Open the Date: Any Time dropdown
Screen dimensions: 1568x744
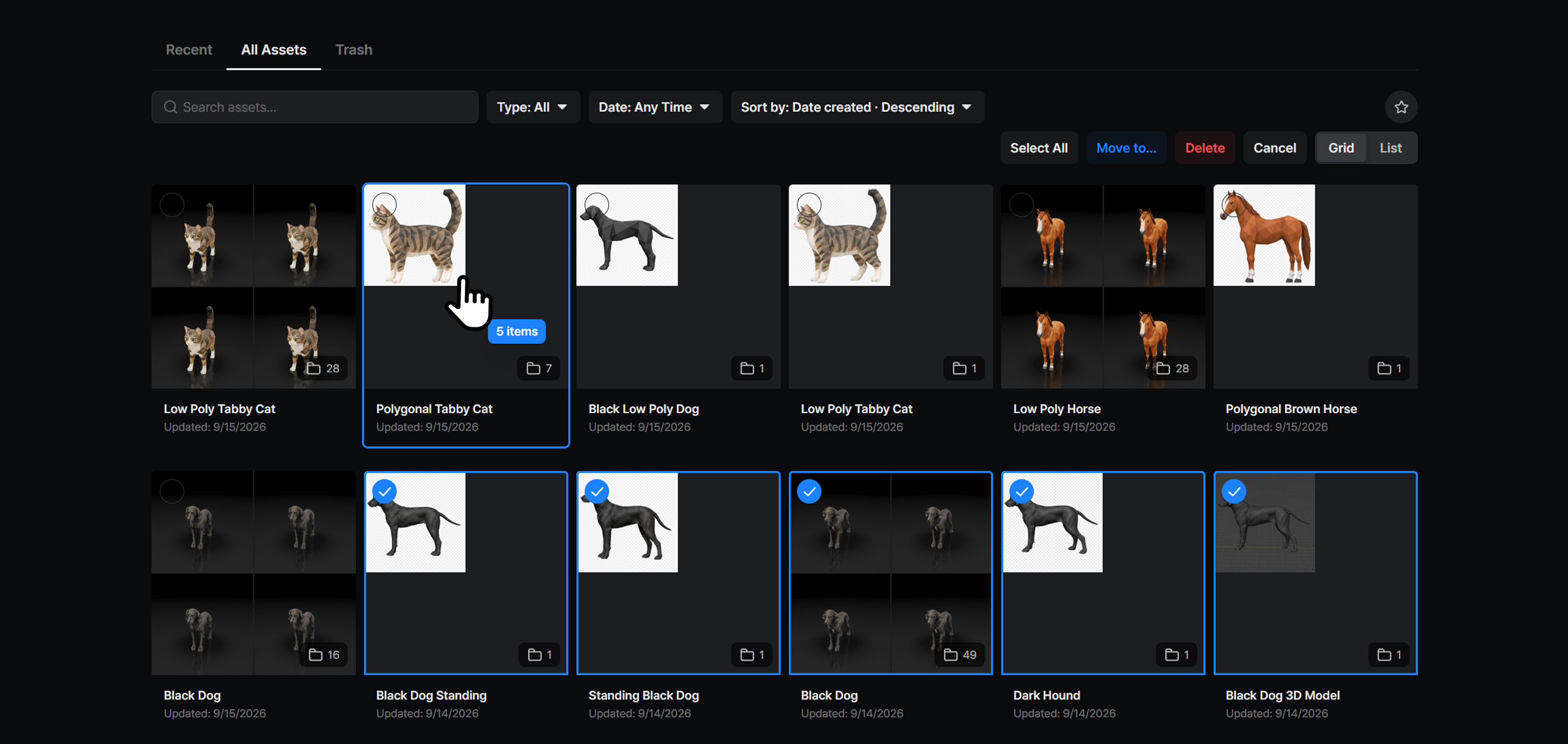655,107
